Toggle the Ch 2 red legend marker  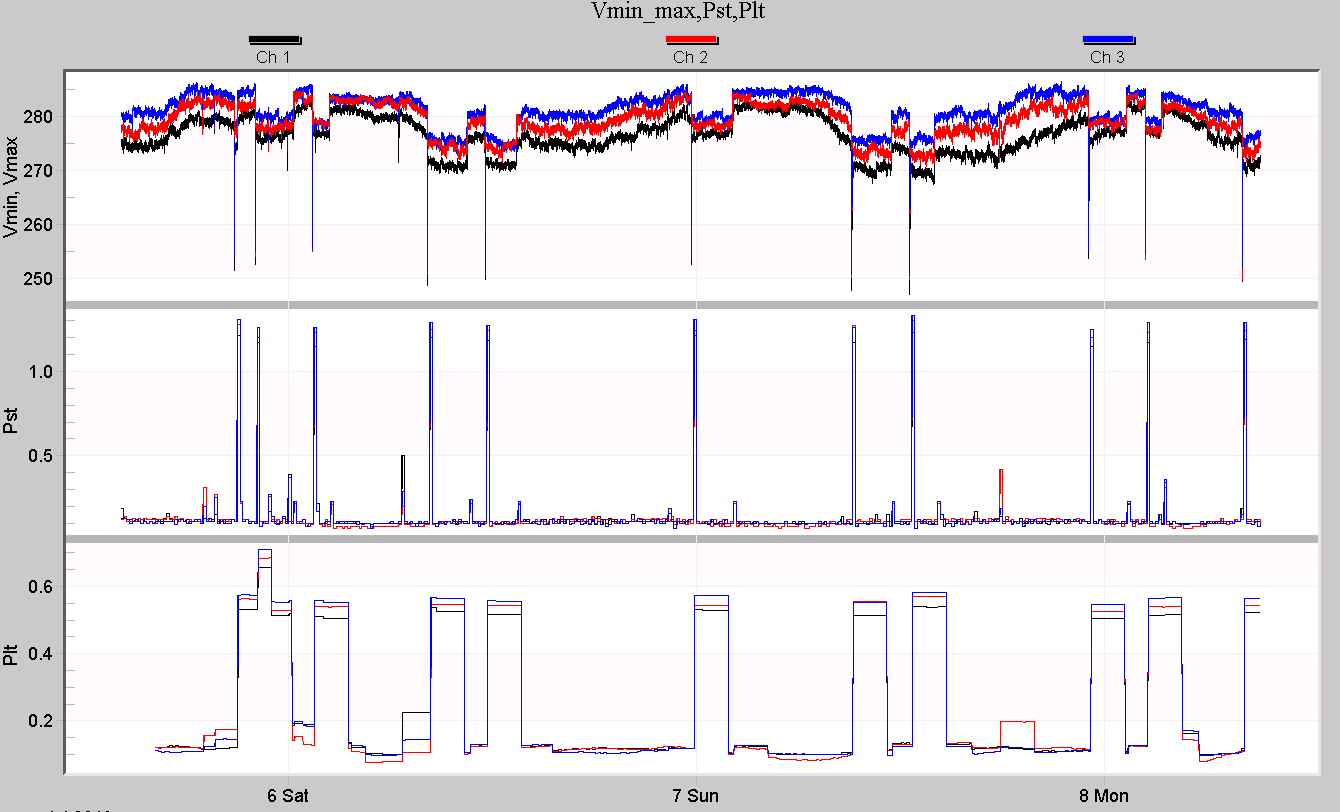(691, 39)
